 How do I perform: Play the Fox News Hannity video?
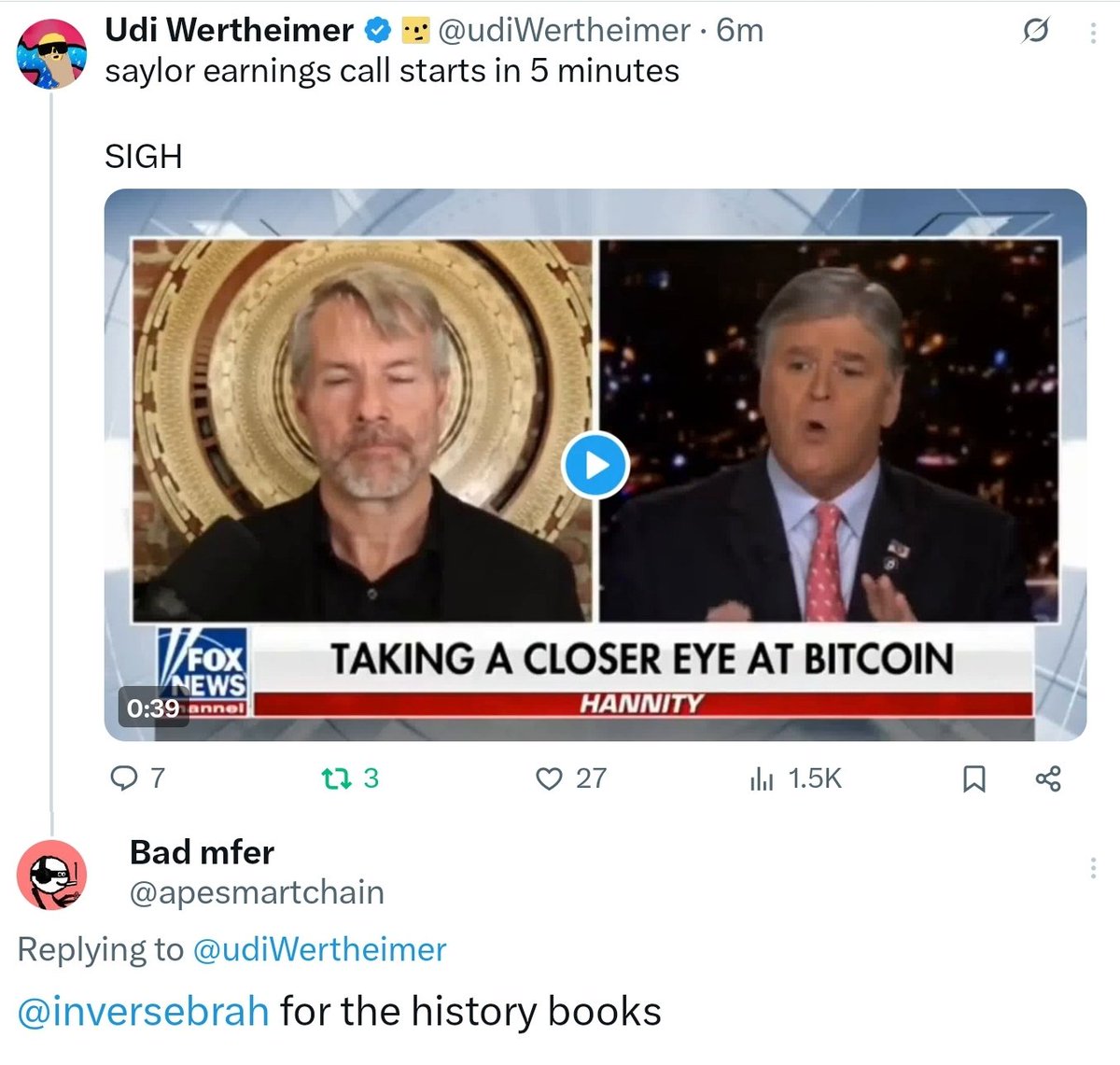click(x=595, y=464)
